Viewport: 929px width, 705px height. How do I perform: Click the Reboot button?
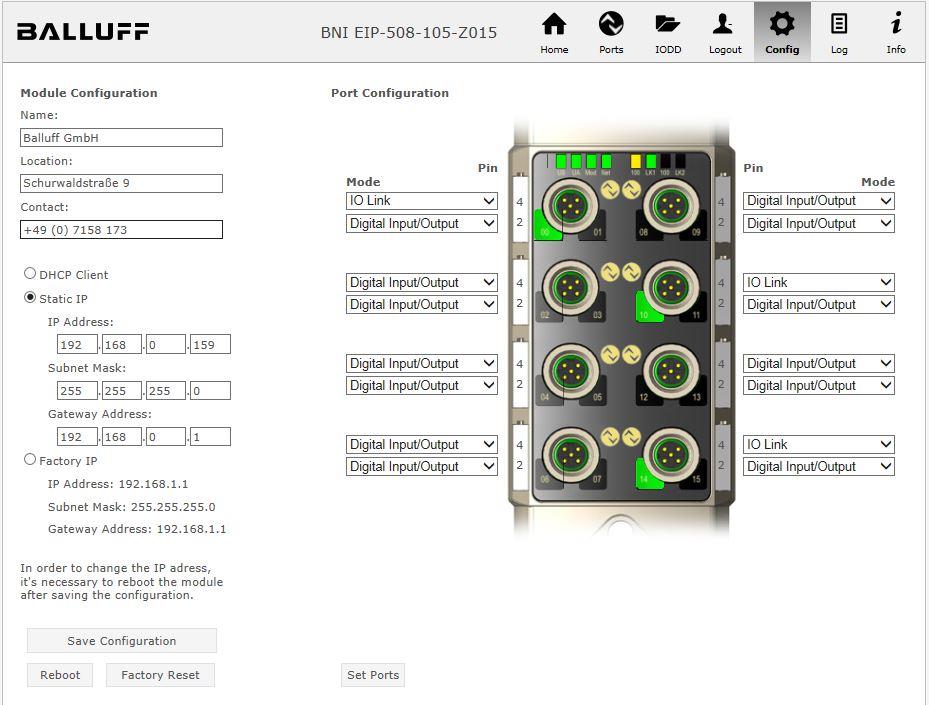point(60,675)
